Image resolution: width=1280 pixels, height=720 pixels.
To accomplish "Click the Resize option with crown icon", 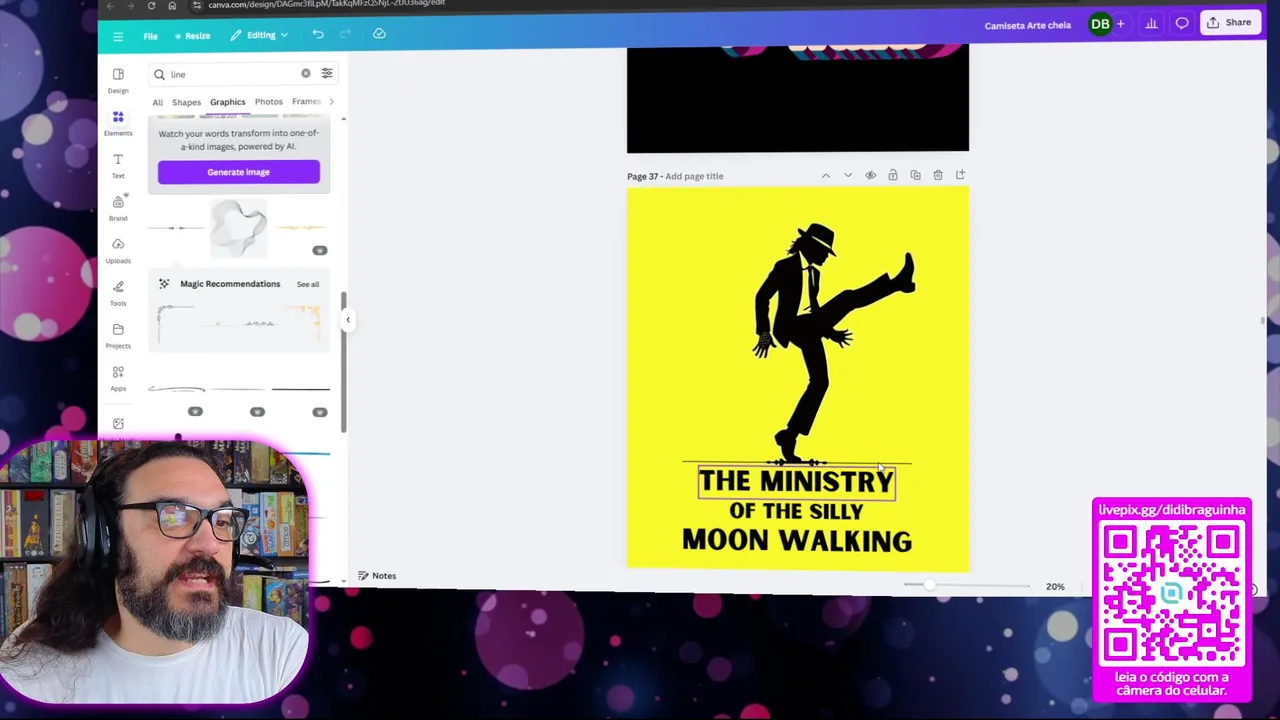I will click(192, 36).
